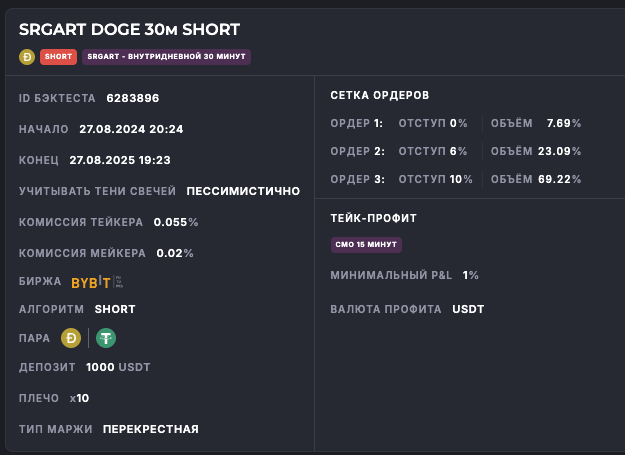The image size is (625, 455).
Task: Open the SRGART внутридневной 30 минут tag
Action: click(x=166, y=57)
